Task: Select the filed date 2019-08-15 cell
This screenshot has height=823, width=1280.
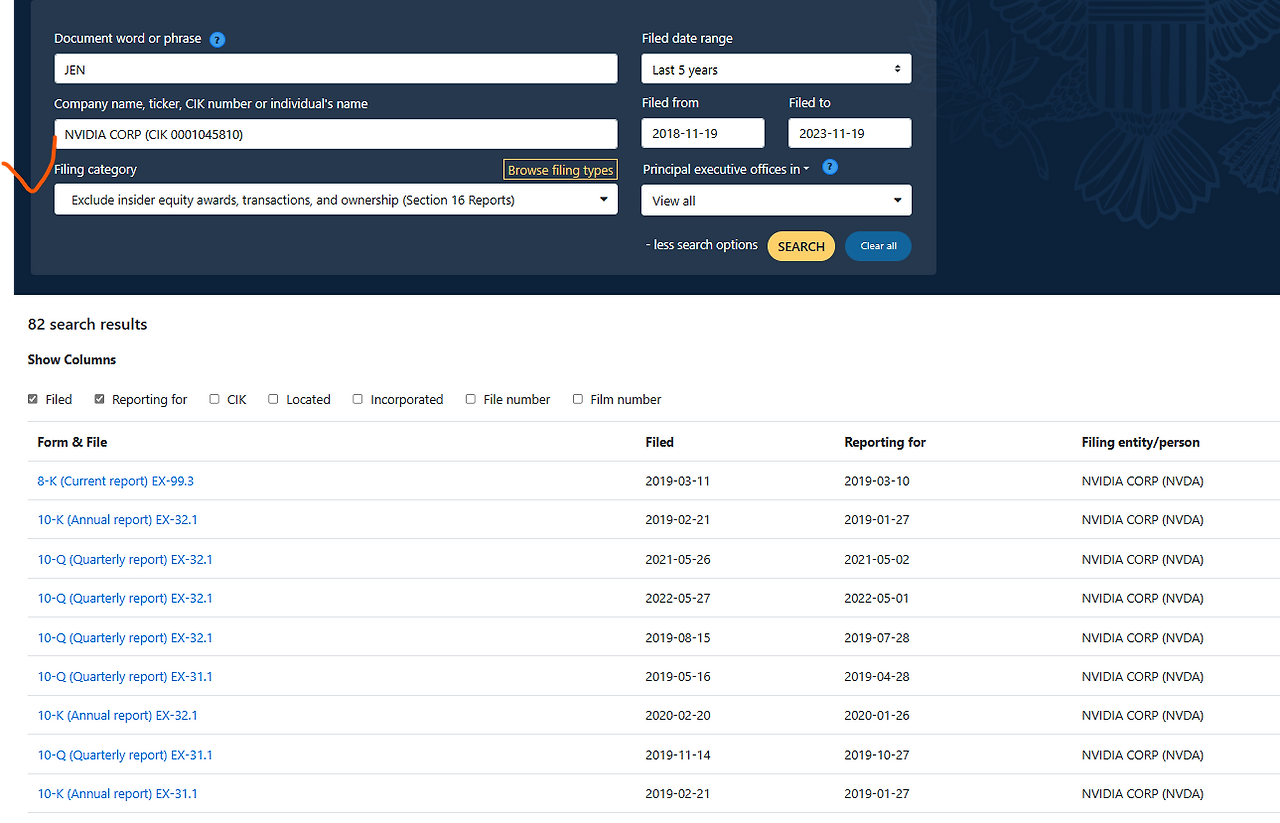Action: [678, 638]
